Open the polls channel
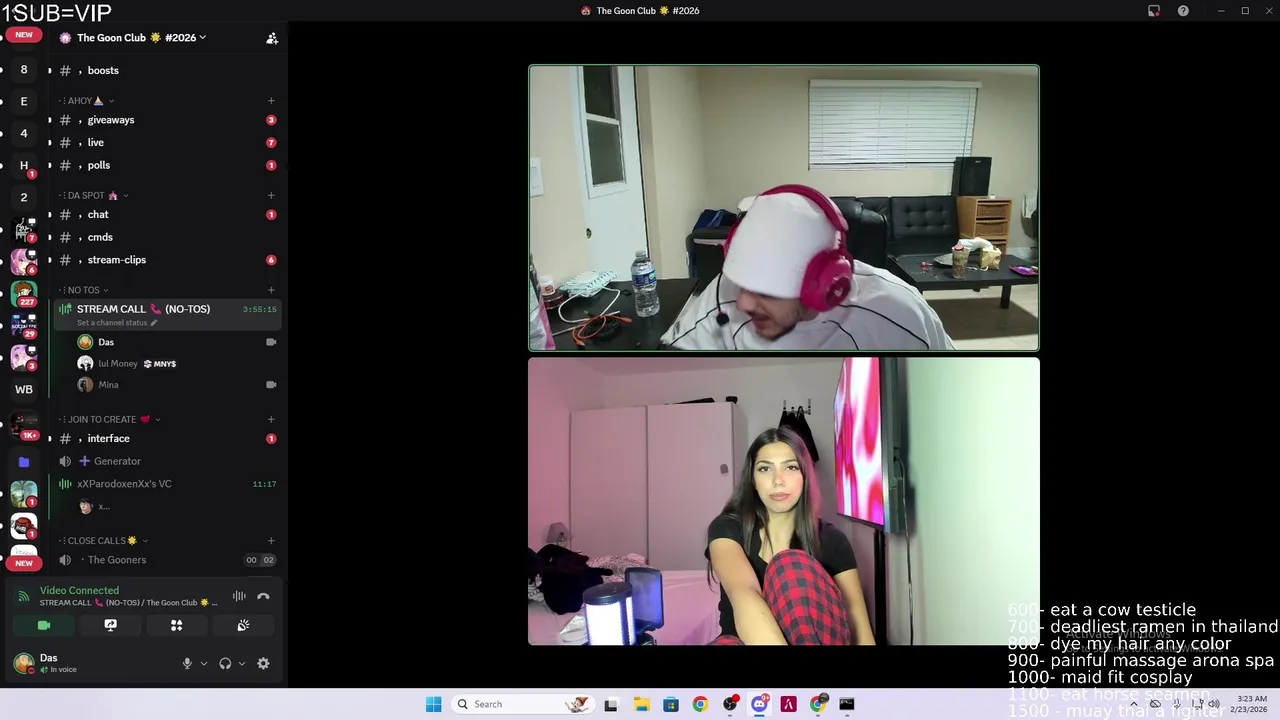 (x=167, y=166)
